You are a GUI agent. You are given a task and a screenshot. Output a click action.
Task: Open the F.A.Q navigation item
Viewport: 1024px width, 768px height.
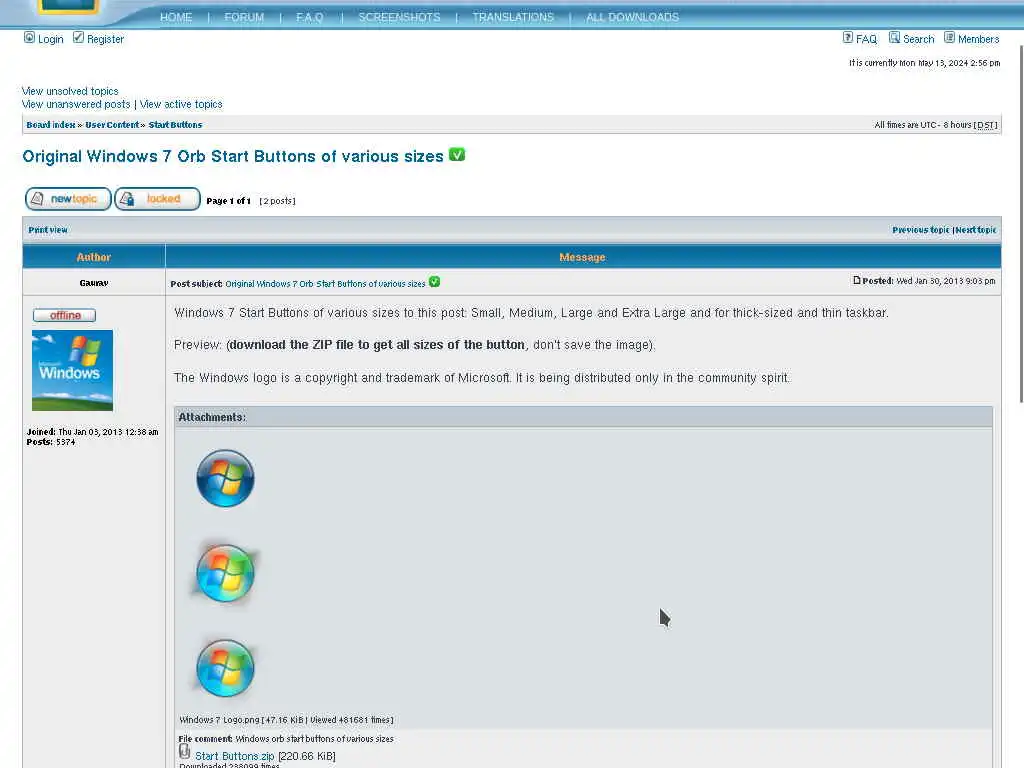click(x=310, y=17)
